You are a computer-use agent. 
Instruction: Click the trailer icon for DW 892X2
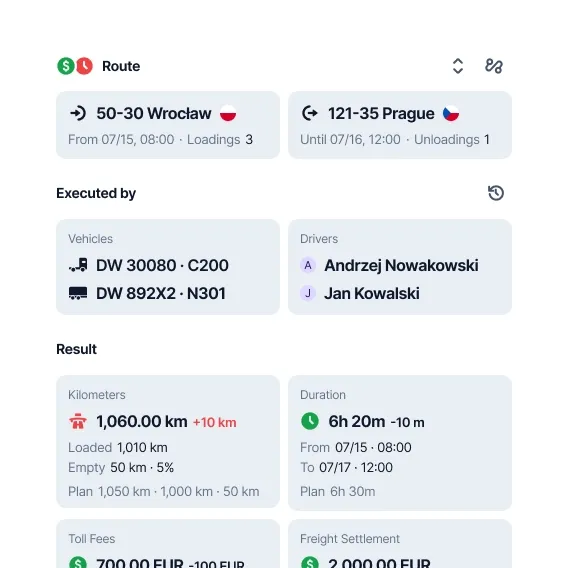(78, 293)
